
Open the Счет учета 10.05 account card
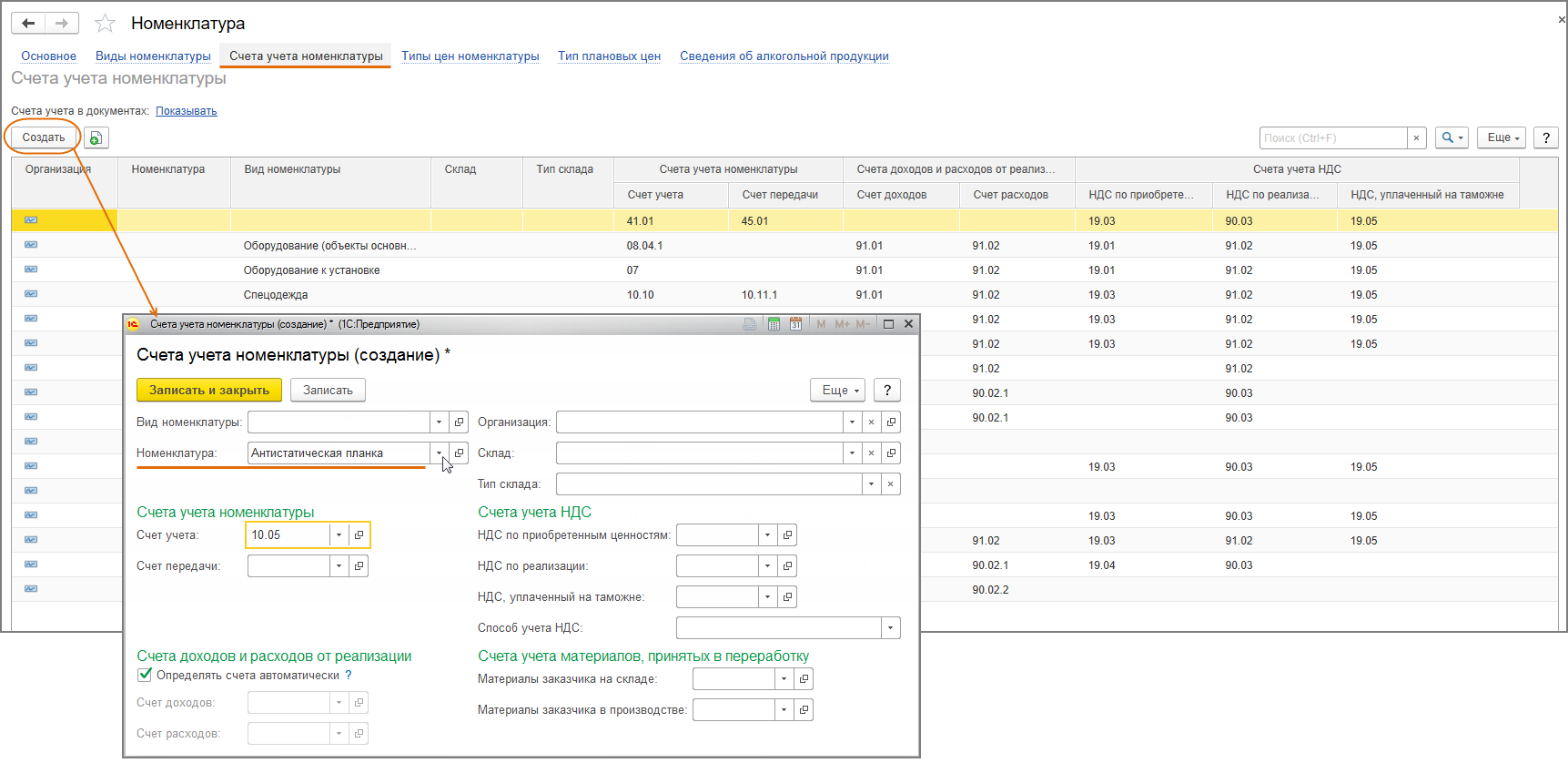(x=359, y=535)
